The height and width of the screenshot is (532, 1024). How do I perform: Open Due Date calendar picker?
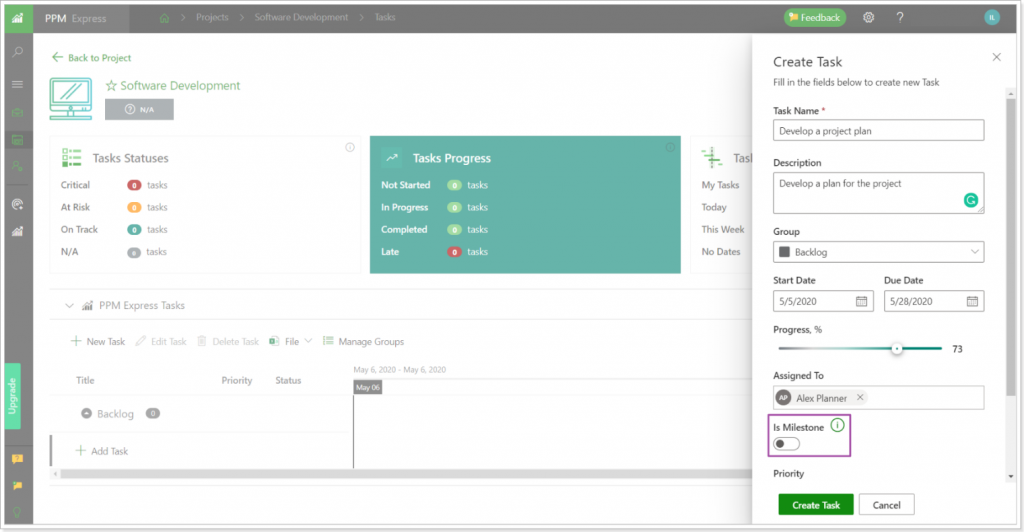click(972, 301)
